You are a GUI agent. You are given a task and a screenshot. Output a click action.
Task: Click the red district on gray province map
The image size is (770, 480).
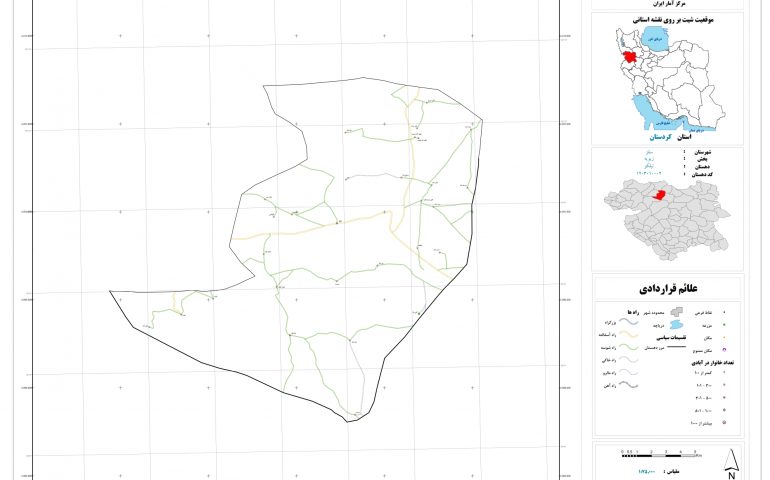pos(660,197)
